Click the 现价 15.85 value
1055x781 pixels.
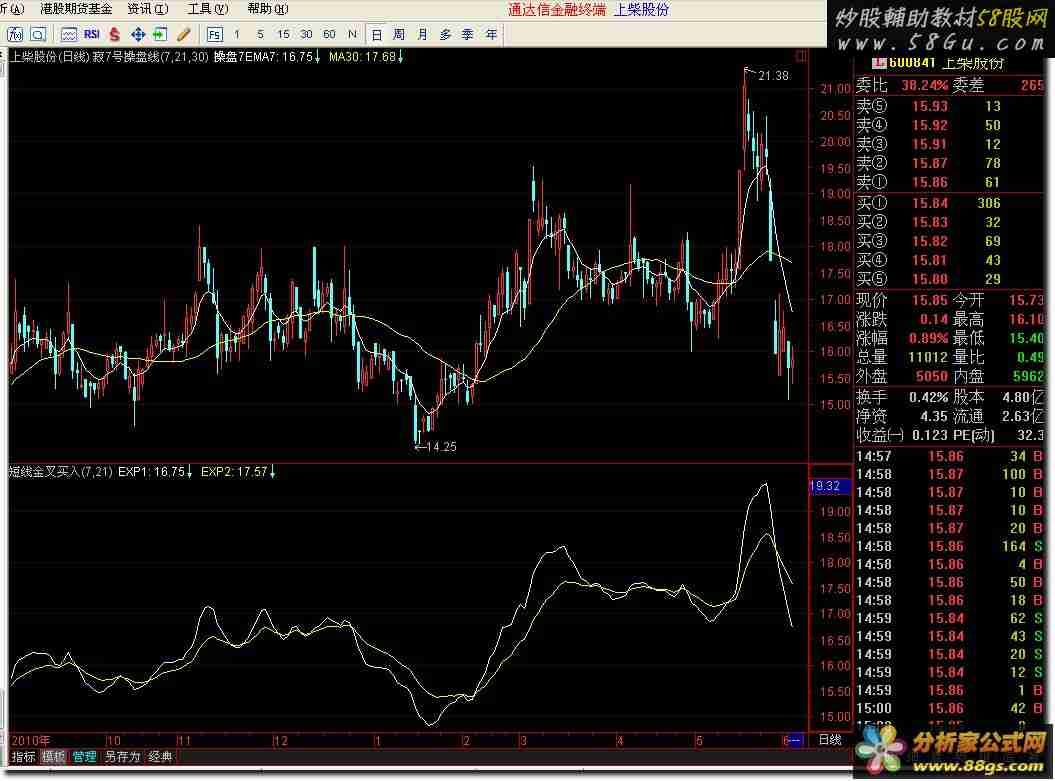click(x=930, y=300)
